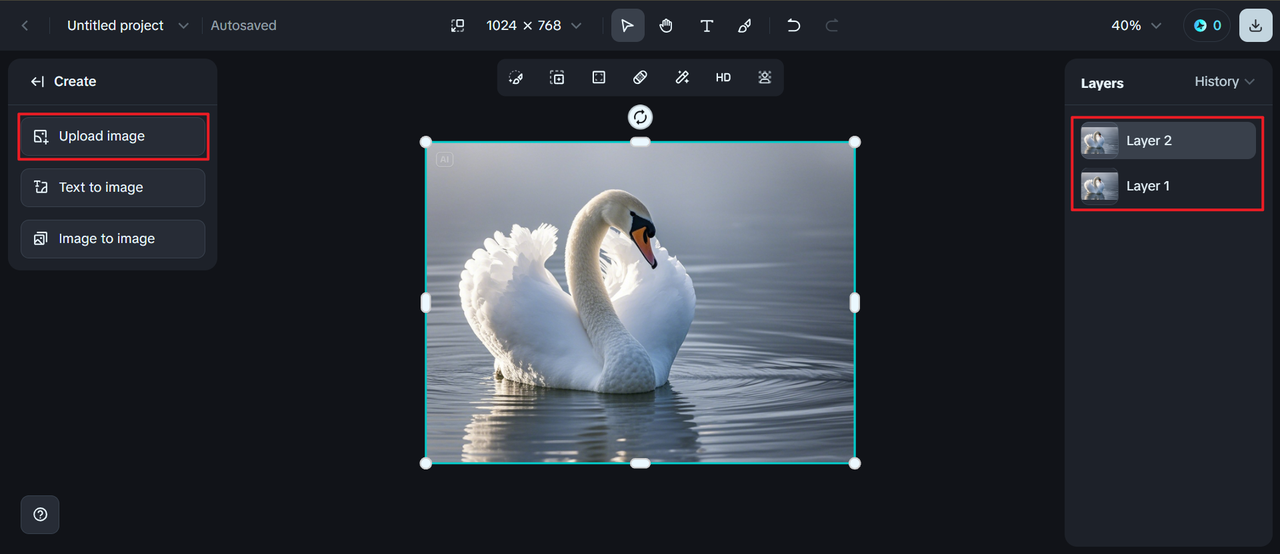
Task: Click the dashed-square plus icon in floating toolbar
Action: 557,78
